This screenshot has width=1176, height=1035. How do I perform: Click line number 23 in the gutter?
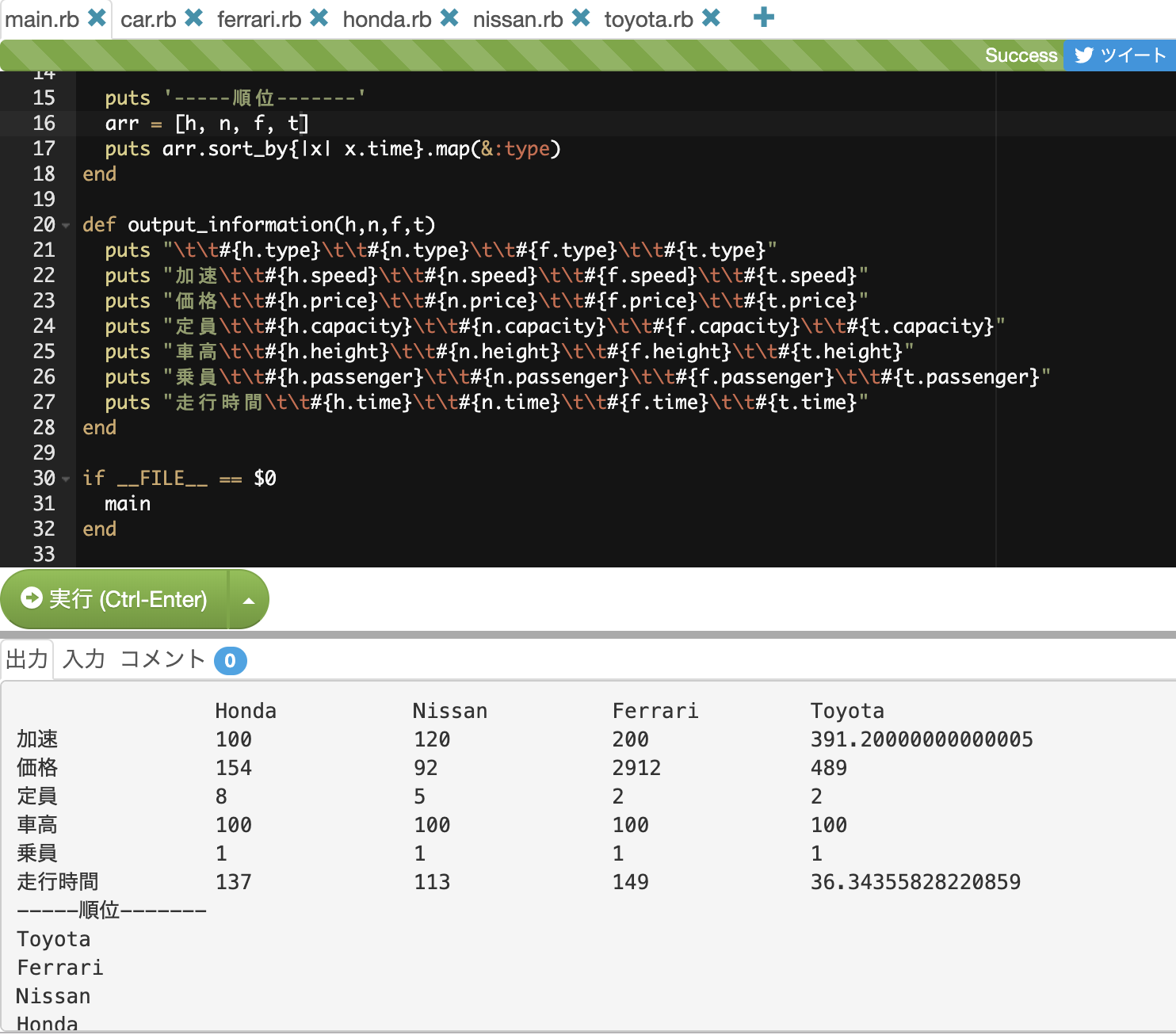click(44, 301)
